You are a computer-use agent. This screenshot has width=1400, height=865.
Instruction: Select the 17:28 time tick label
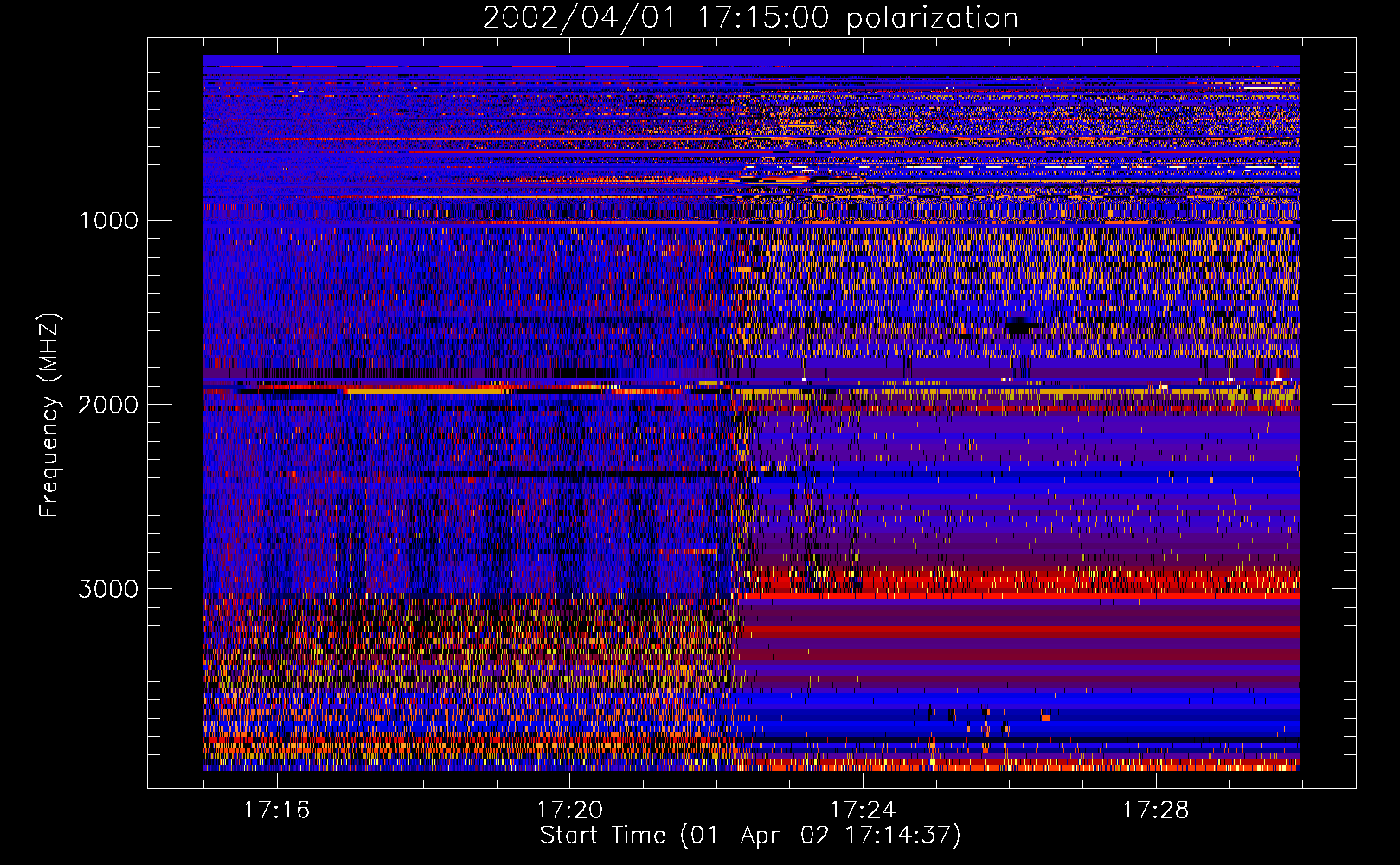(1155, 810)
